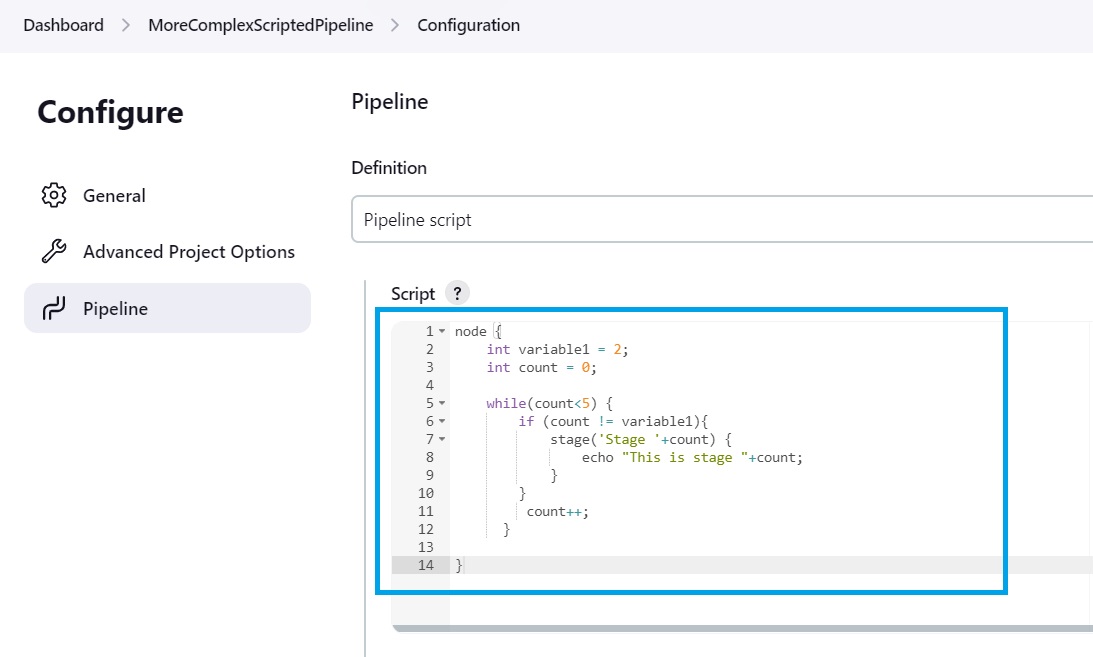Click line number 4 in gutter
This screenshot has width=1093, height=657.
[x=430, y=385]
